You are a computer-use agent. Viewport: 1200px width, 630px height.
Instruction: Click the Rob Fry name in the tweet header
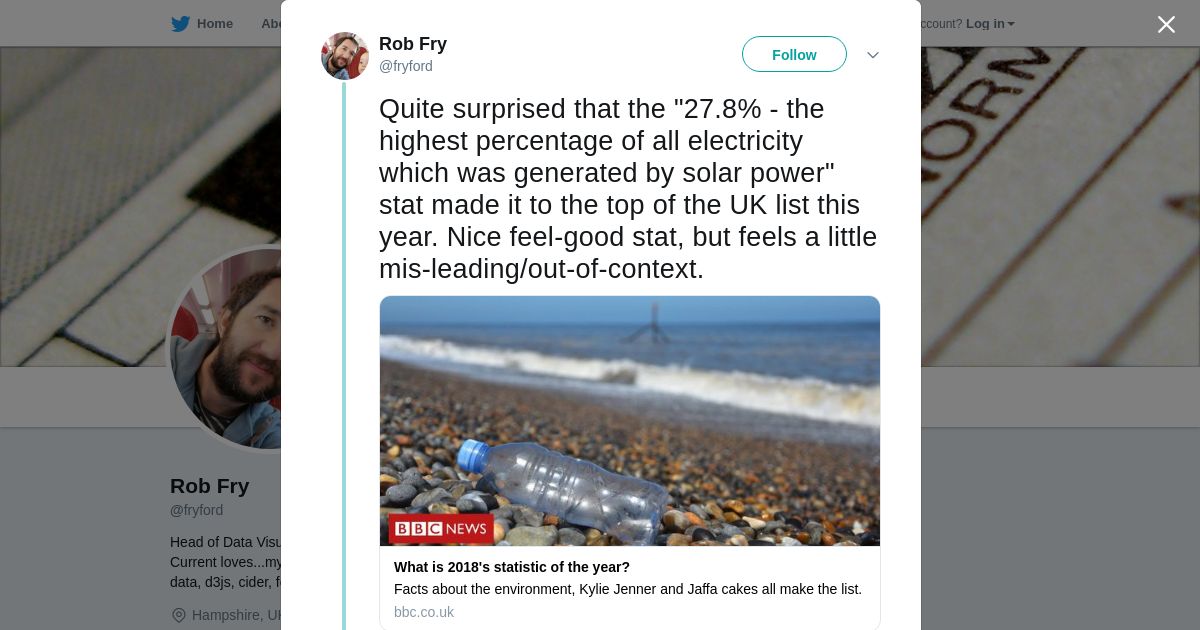(413, 44)
